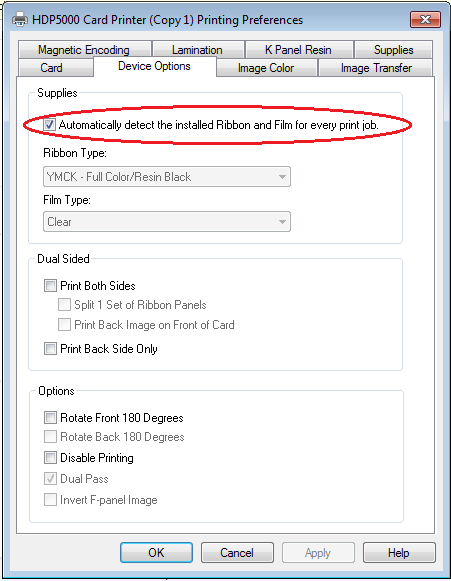
Task: Go to the Supplies tab
Action: 393,50
